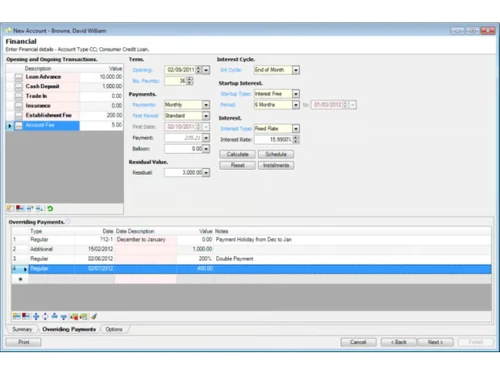Open the Period 6 Months dropdown
This screenshot has width=500, height=375.
pyautogui.click(x=296, y=105)
